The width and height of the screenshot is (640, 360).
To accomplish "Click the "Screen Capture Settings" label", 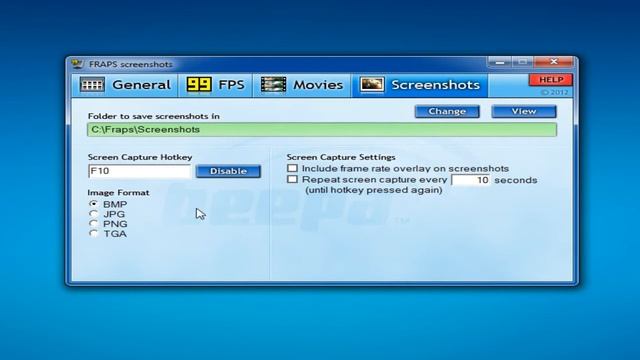I will tap(341, 157).
